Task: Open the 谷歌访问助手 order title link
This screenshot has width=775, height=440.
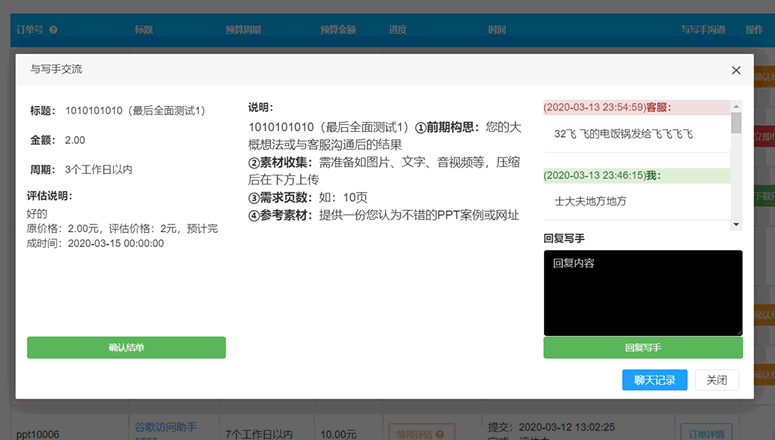Action: click(x=166, y=427)
